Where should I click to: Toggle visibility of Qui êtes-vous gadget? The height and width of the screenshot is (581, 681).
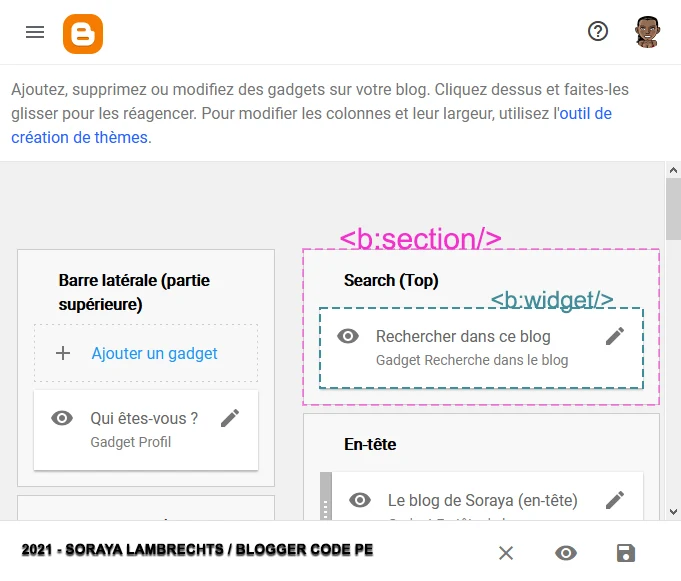pos(62,418)
